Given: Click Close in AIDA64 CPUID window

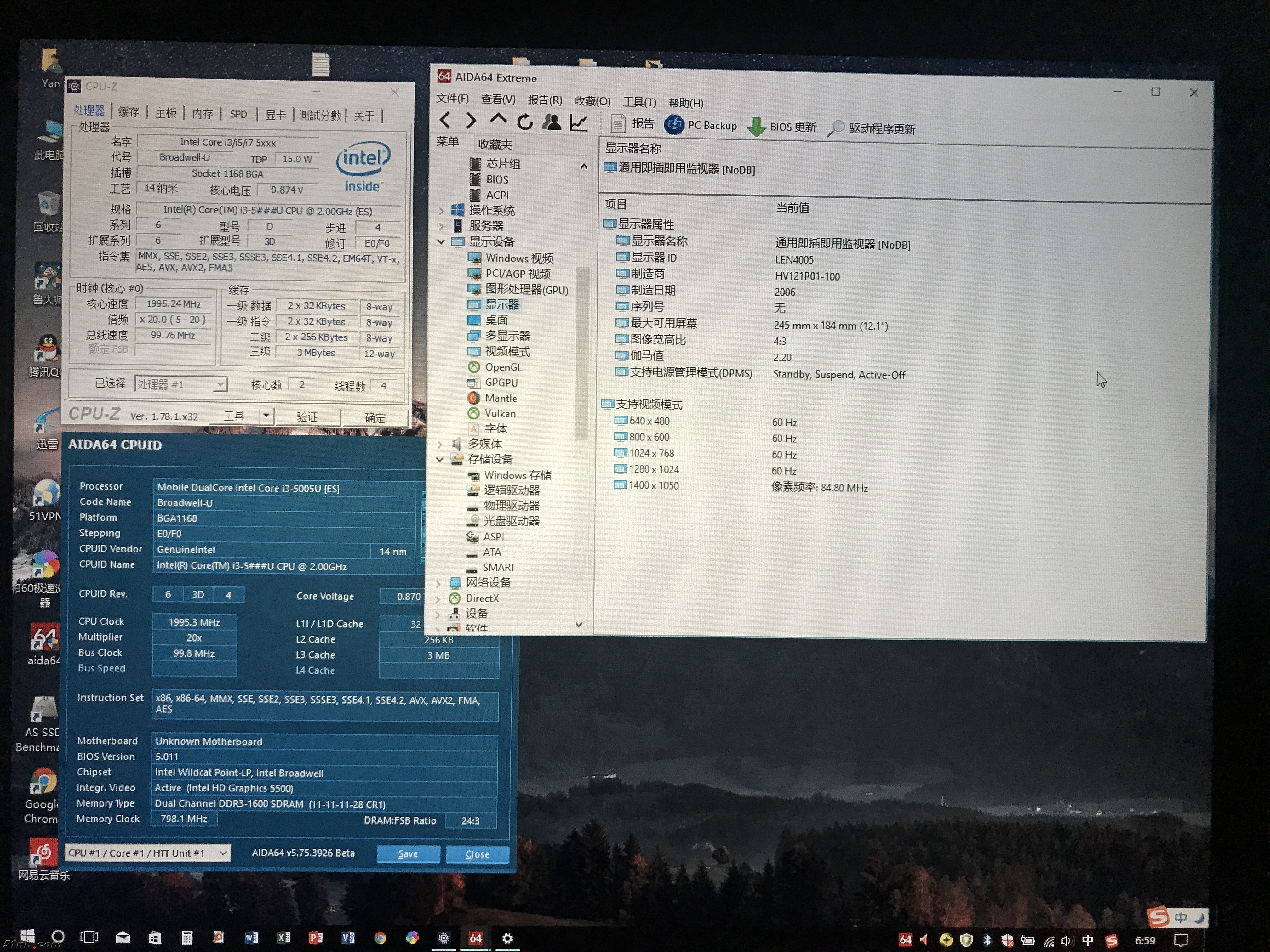Looking at the screenshot, I should [477, 854].
